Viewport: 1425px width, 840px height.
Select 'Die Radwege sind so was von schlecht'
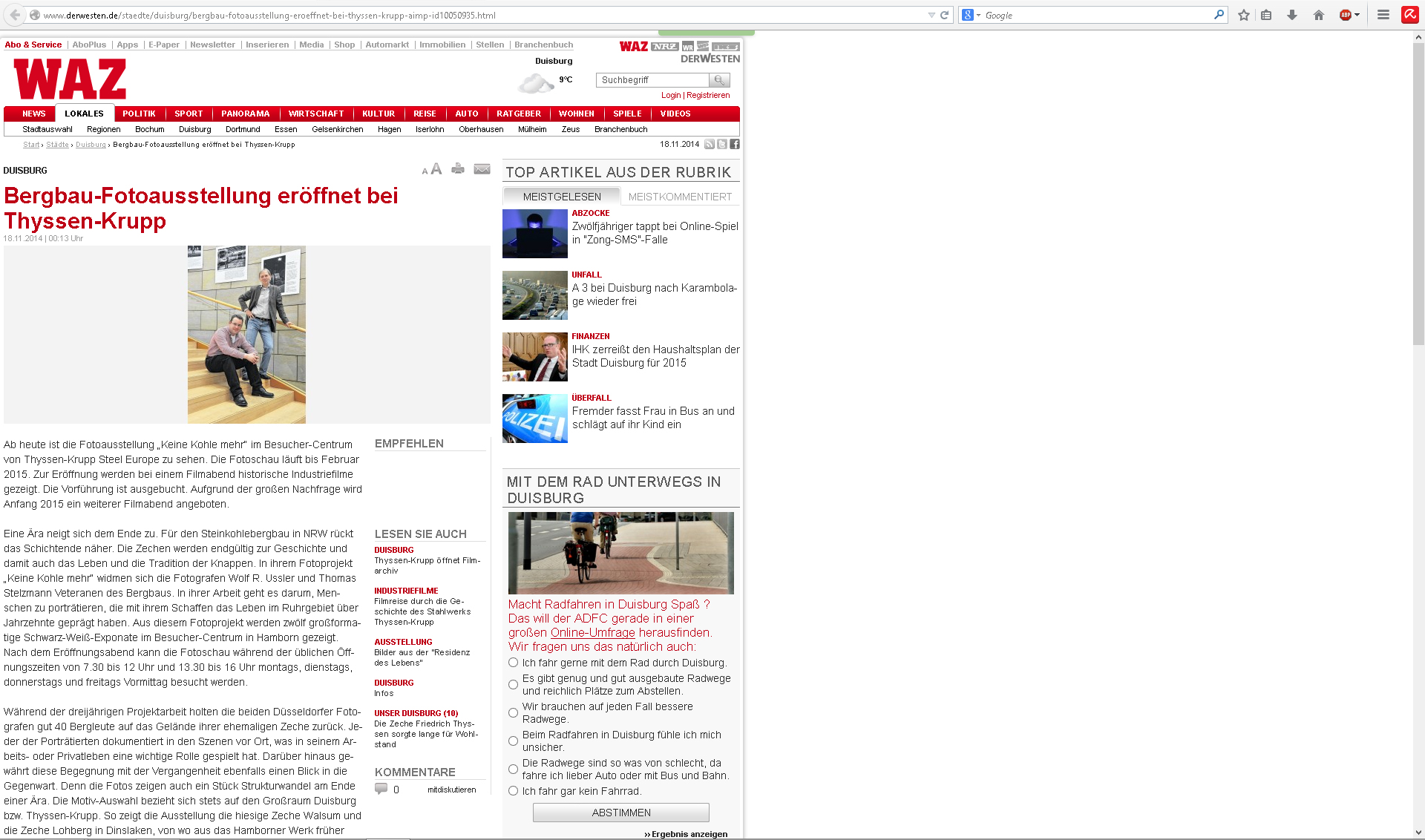pyautogui.click(x=513, y=770)
